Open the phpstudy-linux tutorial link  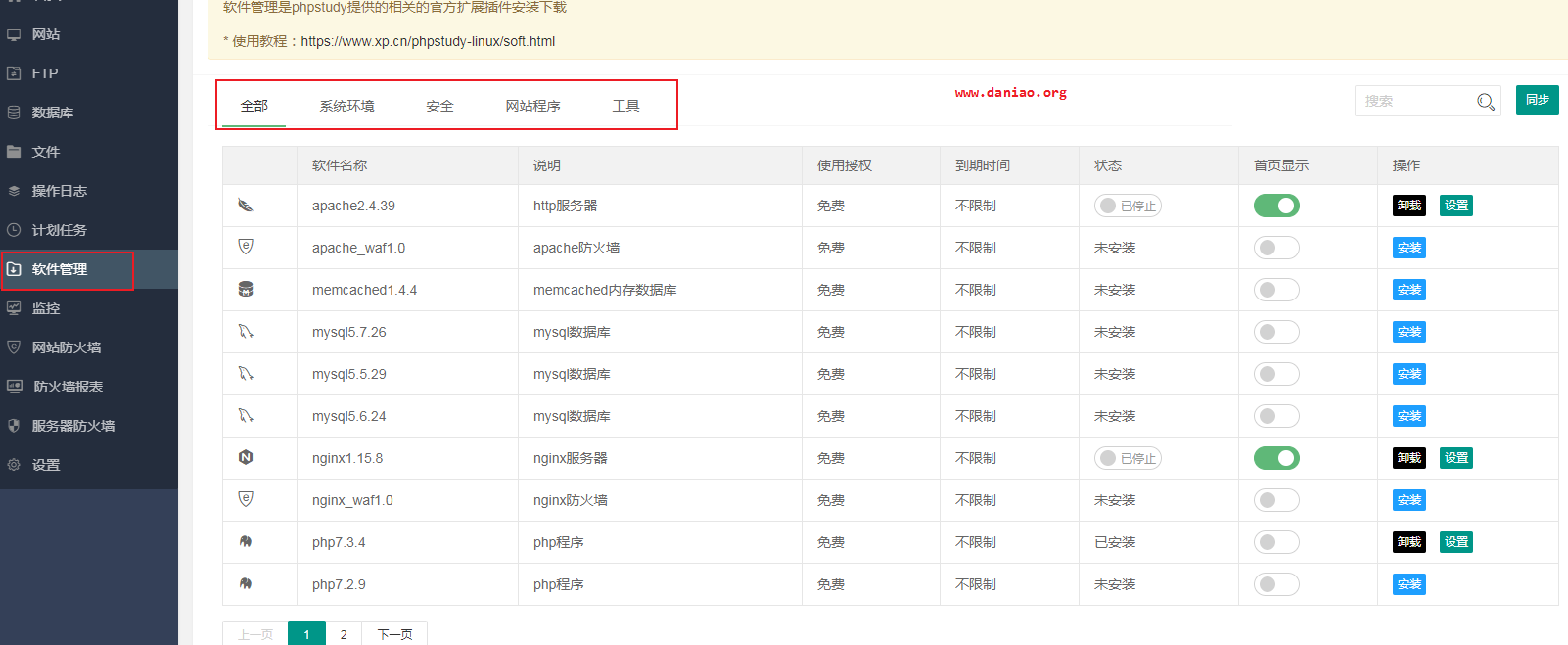click(428, 41)
